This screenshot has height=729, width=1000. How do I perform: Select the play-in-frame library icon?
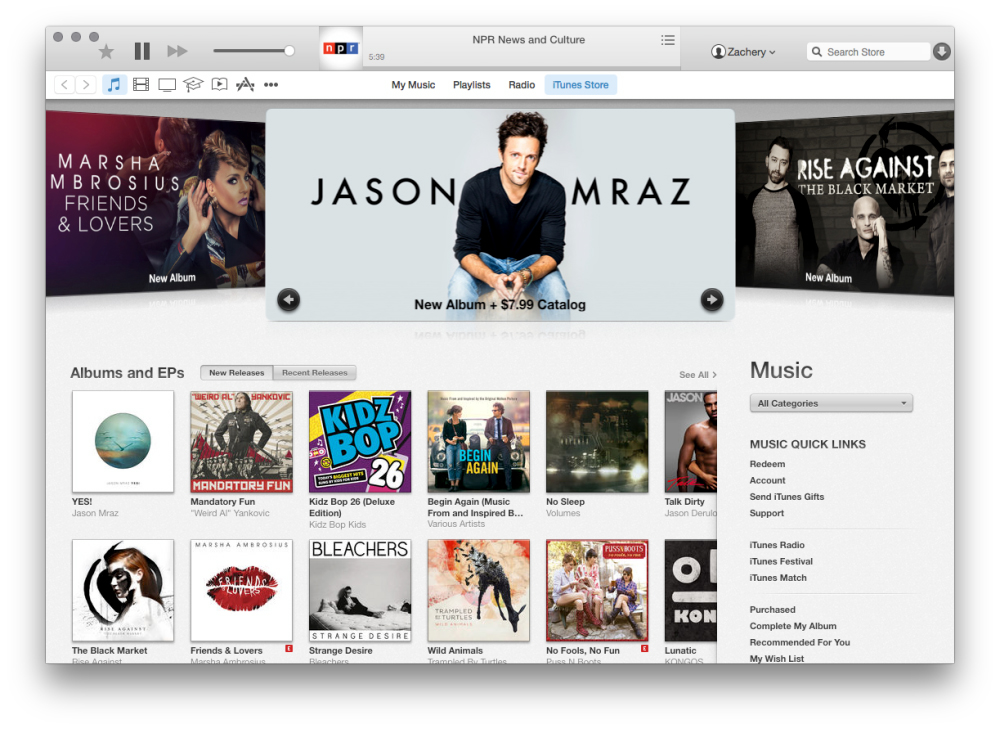click(x=219, y=84)
